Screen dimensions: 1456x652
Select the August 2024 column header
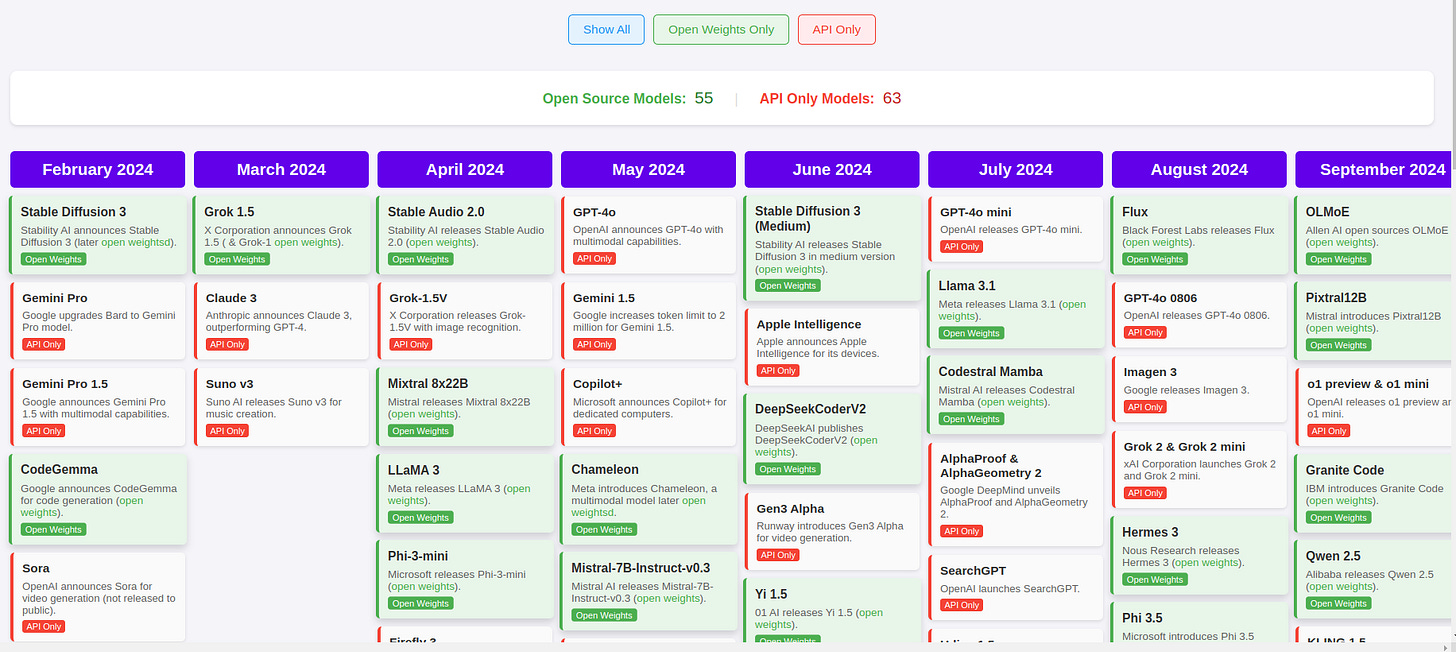1199,169
